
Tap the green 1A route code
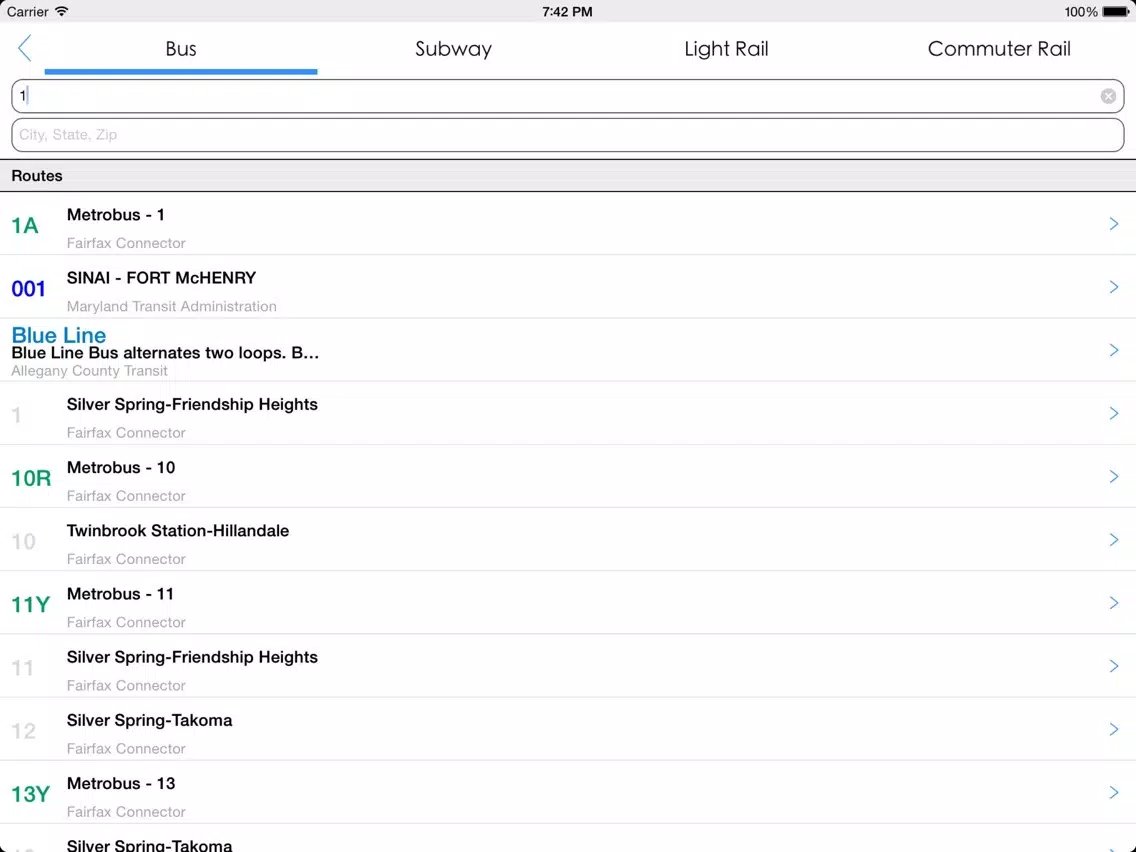[25, 226]
